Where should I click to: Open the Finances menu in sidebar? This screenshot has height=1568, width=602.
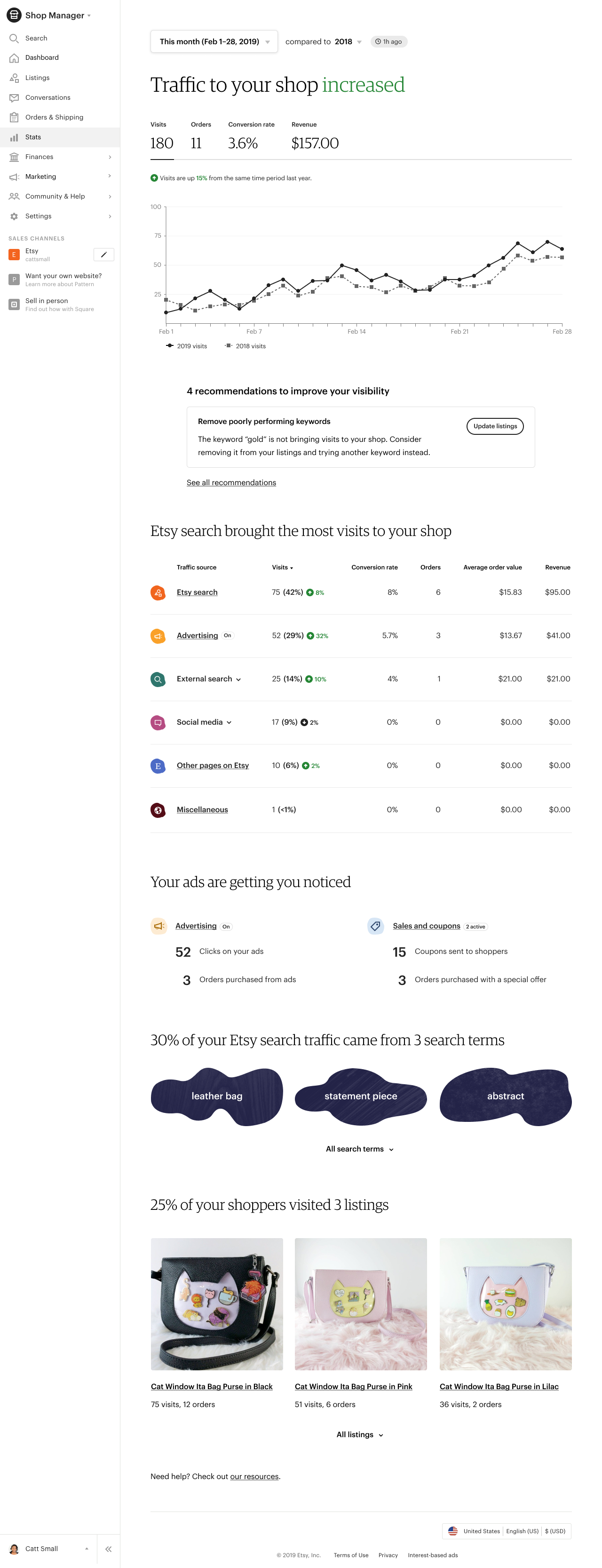pyautogui.click(x=60, y=157)
